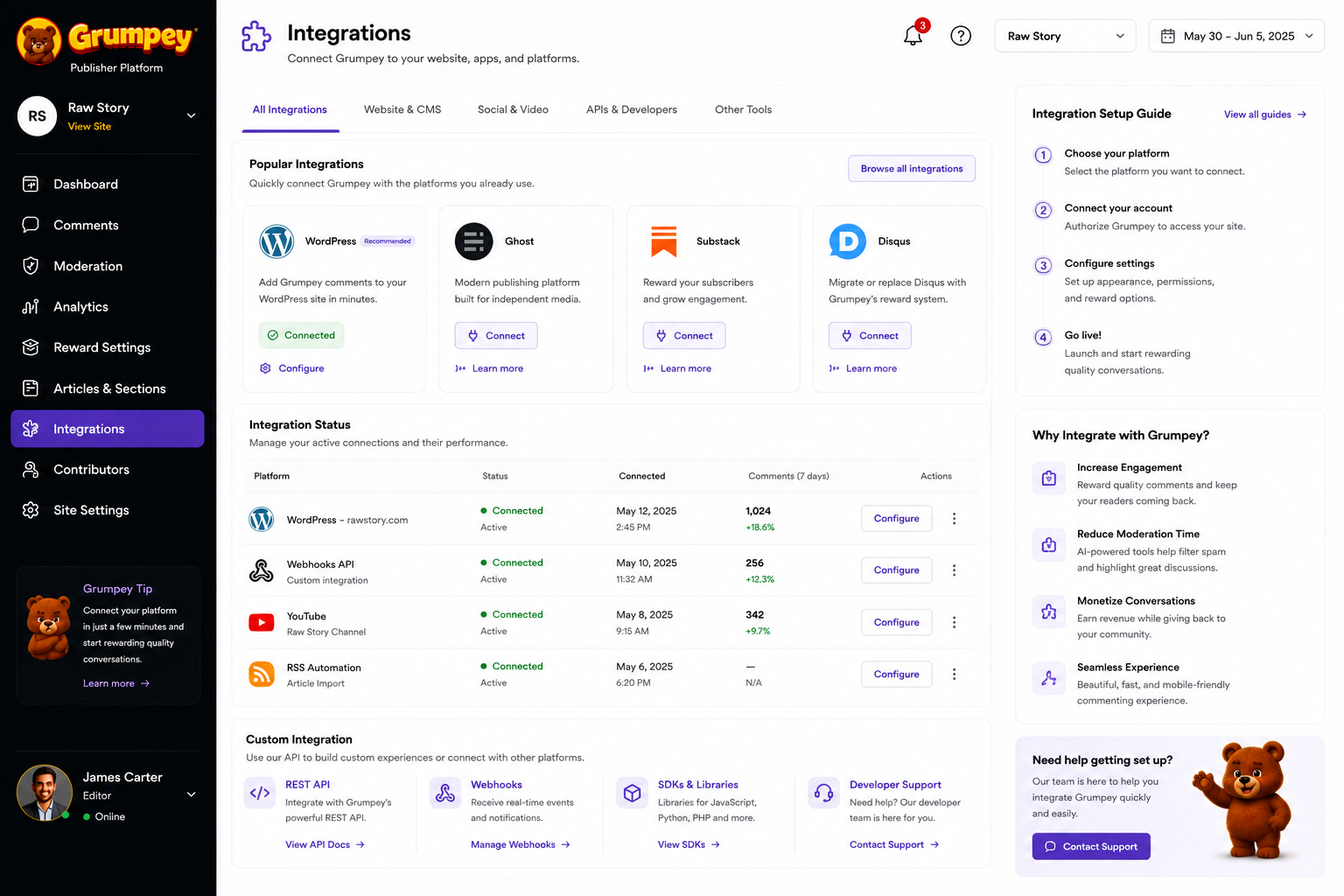The width and height of the screenshot is (1344, 896).
Task: Click the Ghost logo icon
Action: [x=474, y=241]
